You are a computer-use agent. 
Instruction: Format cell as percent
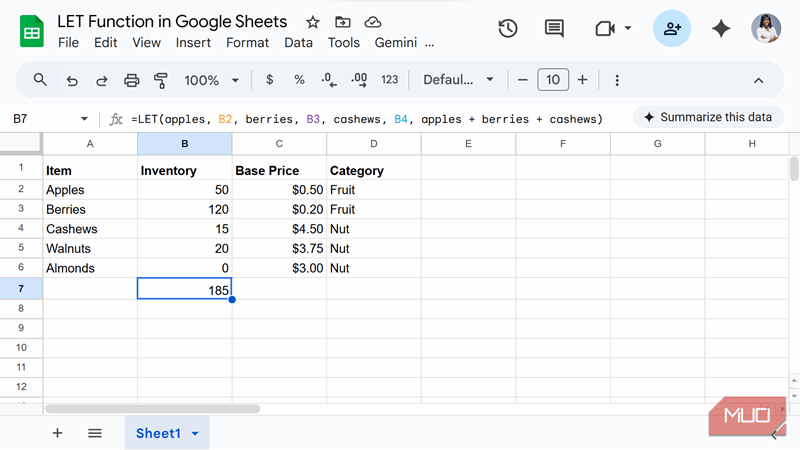pos(299,80)
